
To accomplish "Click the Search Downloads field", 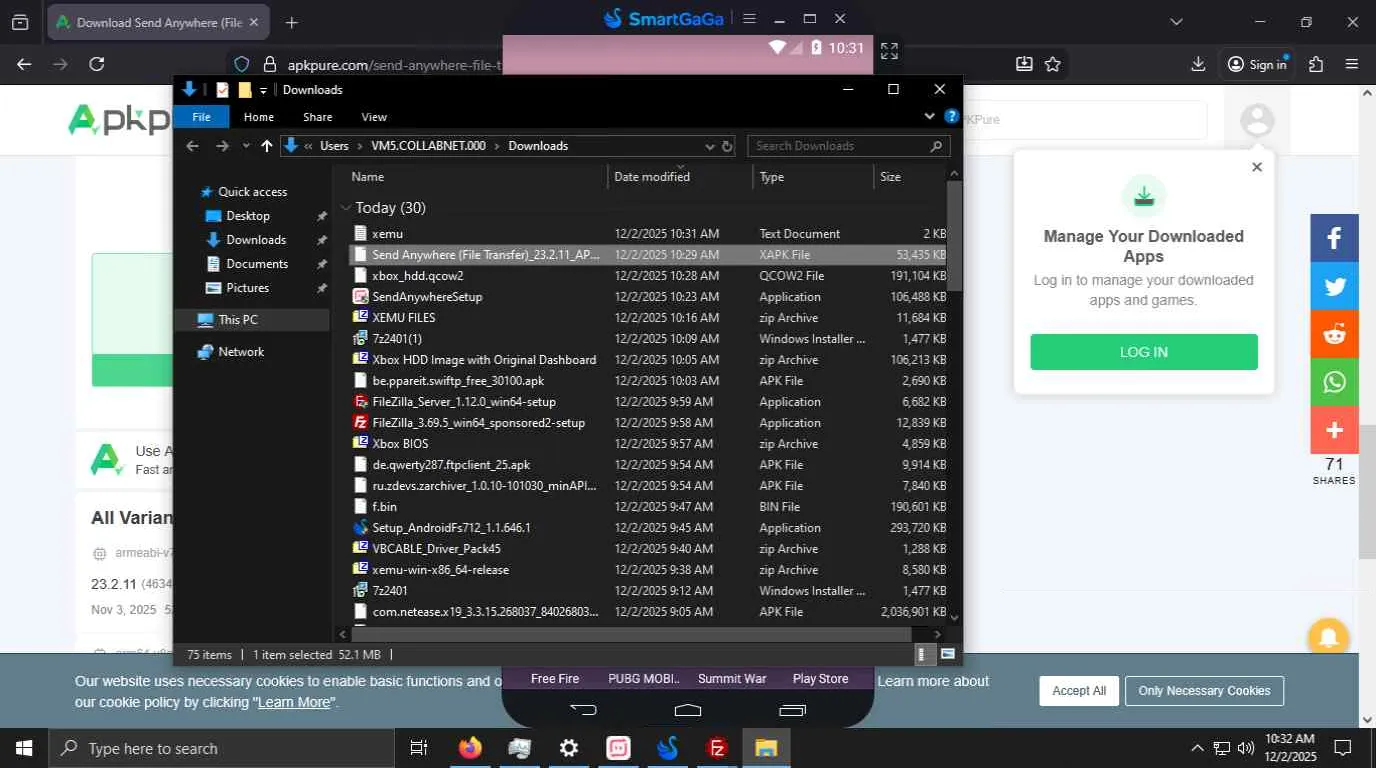I will click(x=848, y=146).
